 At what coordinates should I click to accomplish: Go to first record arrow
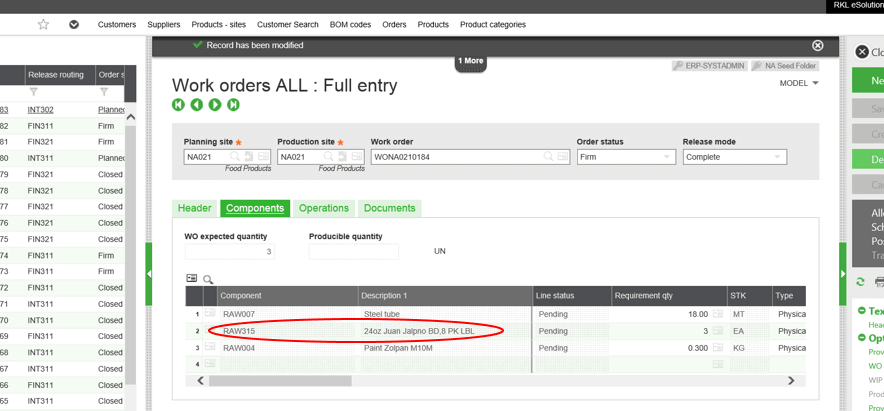click(x=178, y=104)
